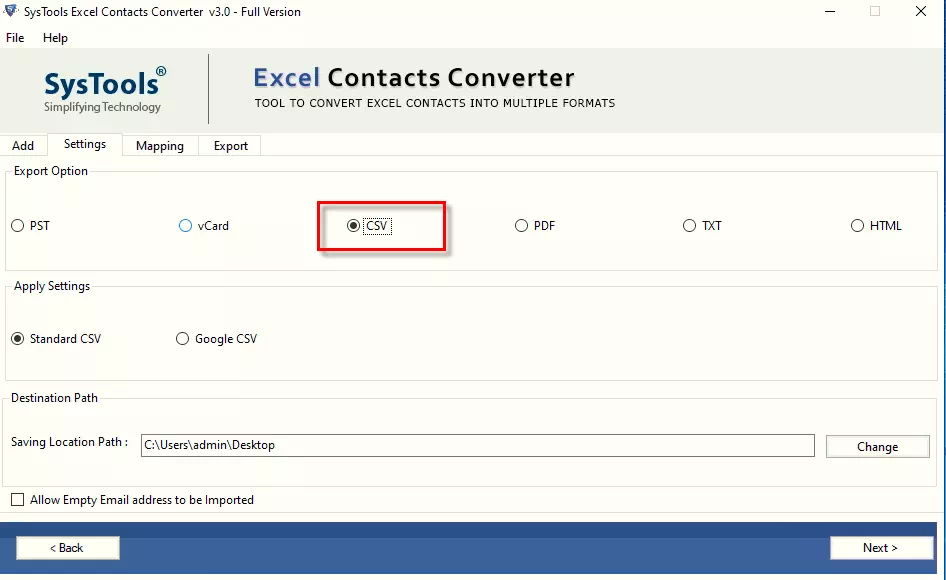Switch to the Add tab
946x580 pixels.
click(x=23, y=145)
